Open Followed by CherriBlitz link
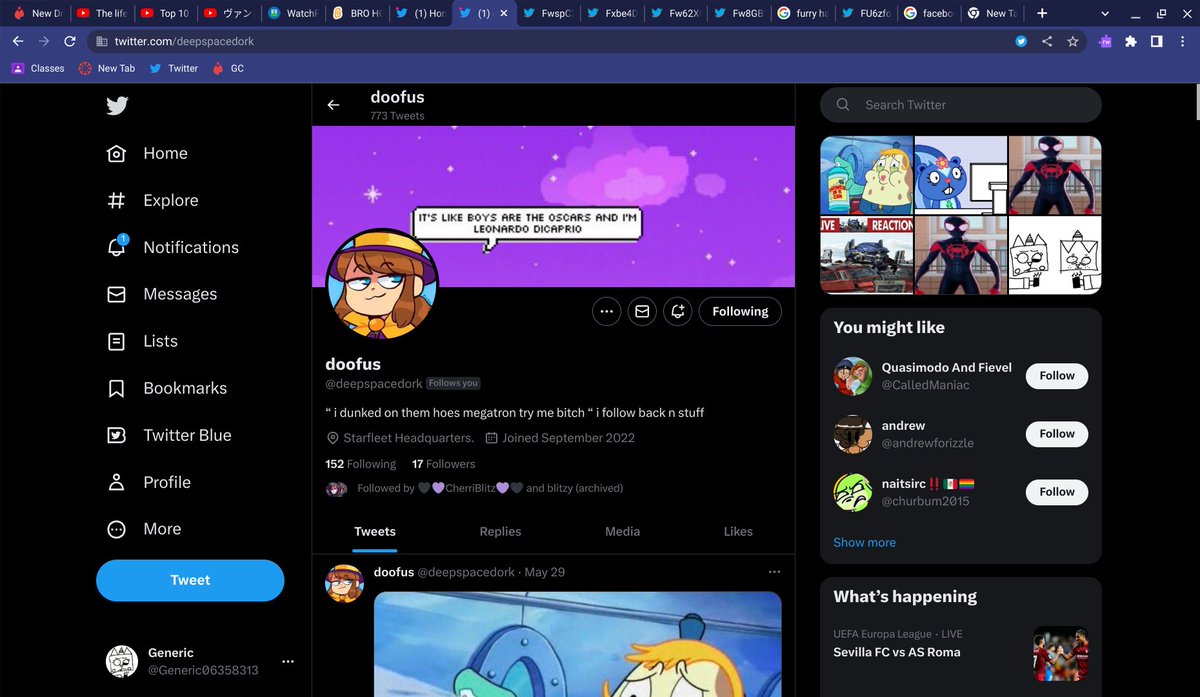1200x697 pixels. 490,488
